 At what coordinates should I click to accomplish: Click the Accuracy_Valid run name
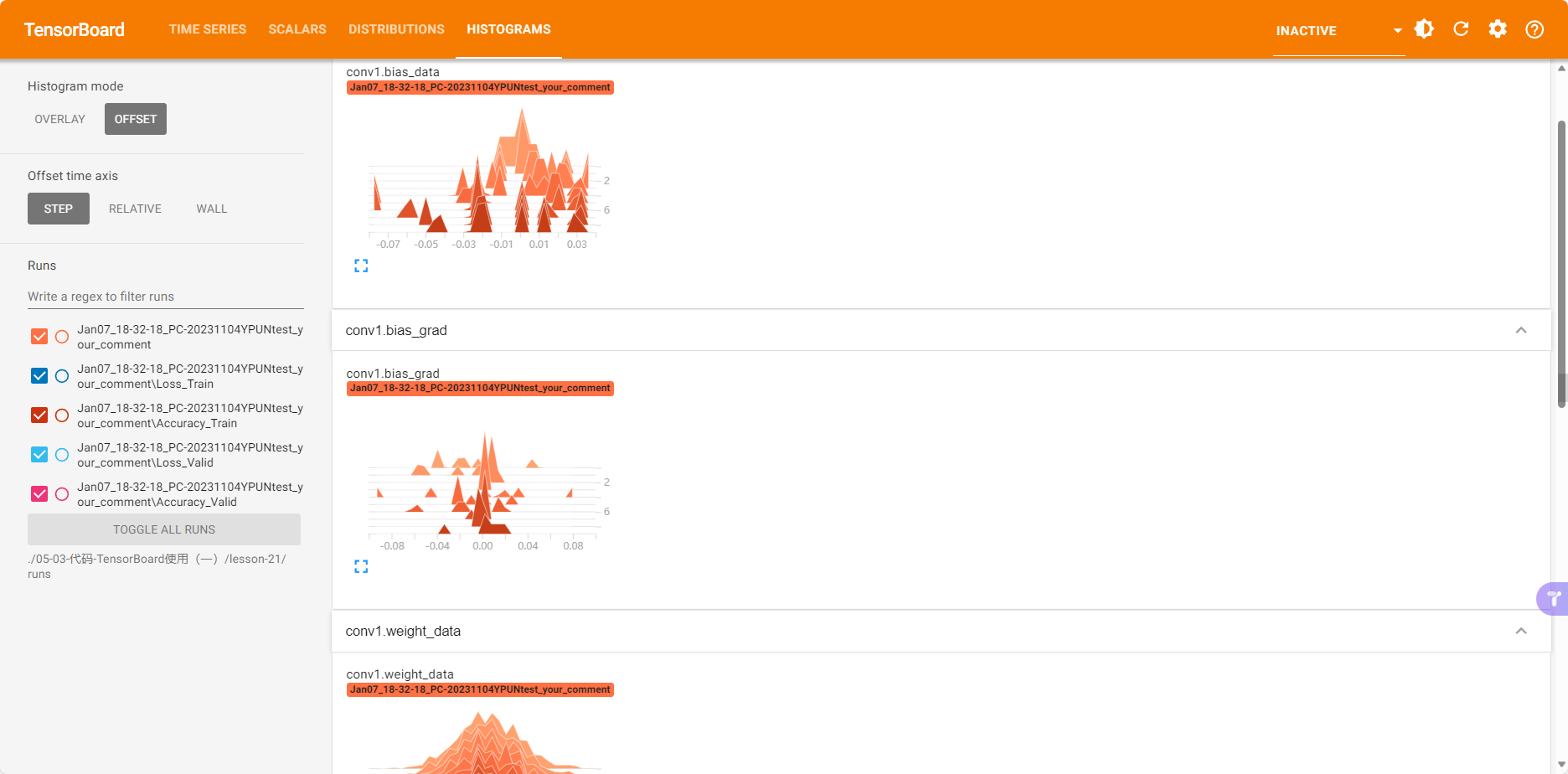pos(190,494)
